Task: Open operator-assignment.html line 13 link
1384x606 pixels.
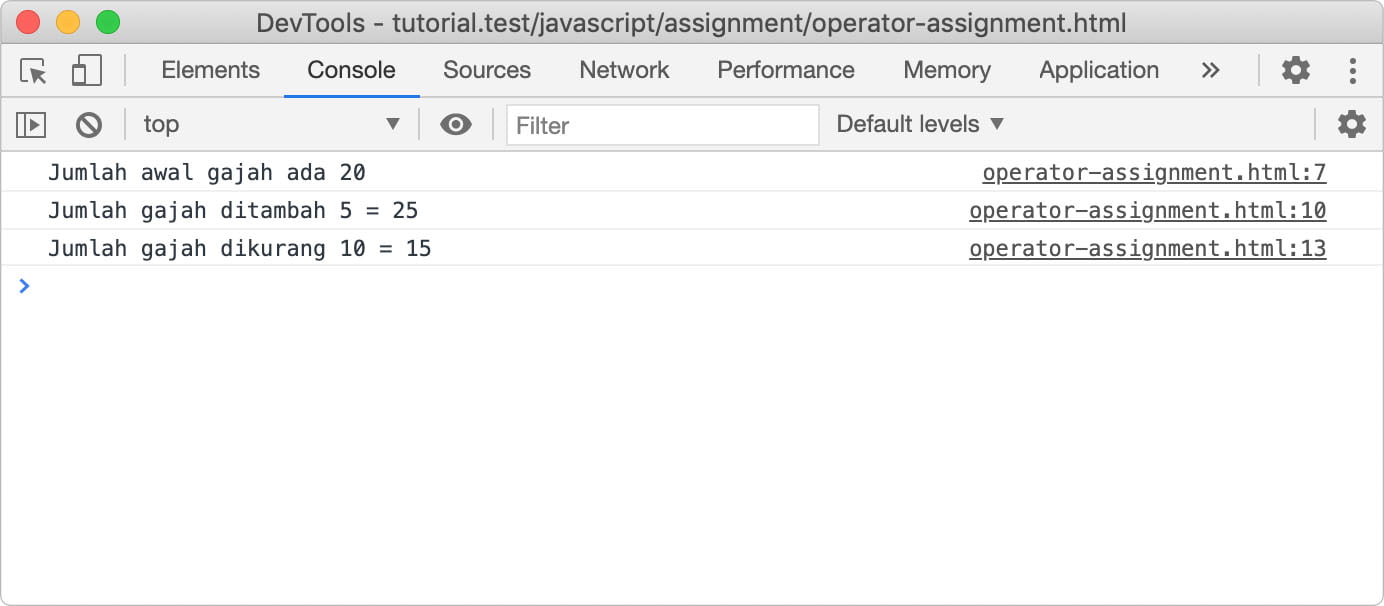Action: pos(1148,248)
